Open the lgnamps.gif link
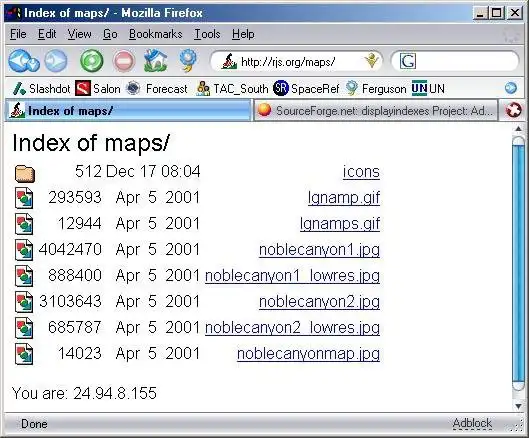The image size is (529, 438). (340, 224)
